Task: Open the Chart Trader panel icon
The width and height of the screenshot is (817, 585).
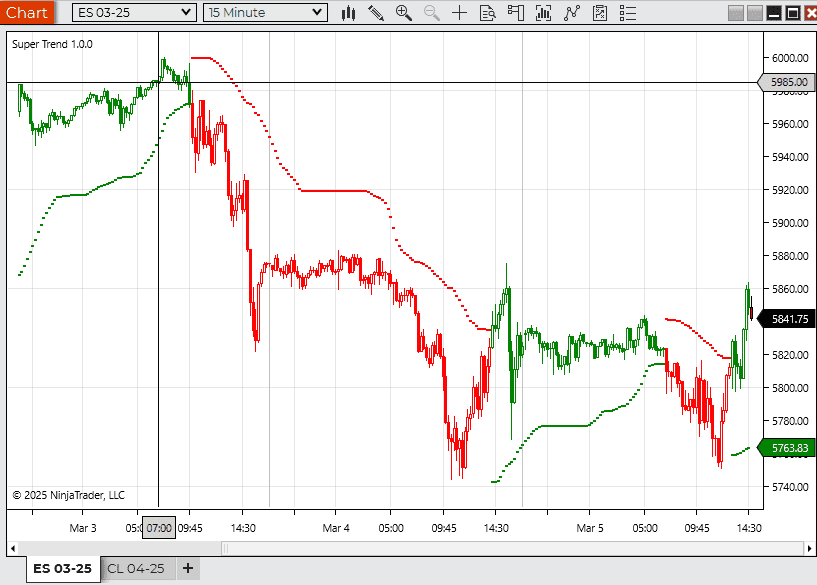Action: tap(515, 13)
